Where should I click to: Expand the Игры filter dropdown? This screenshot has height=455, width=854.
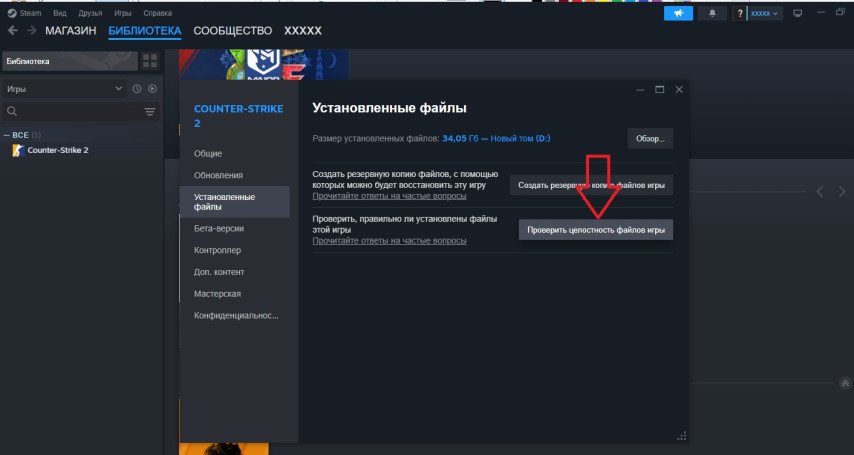tap(64, 89)
